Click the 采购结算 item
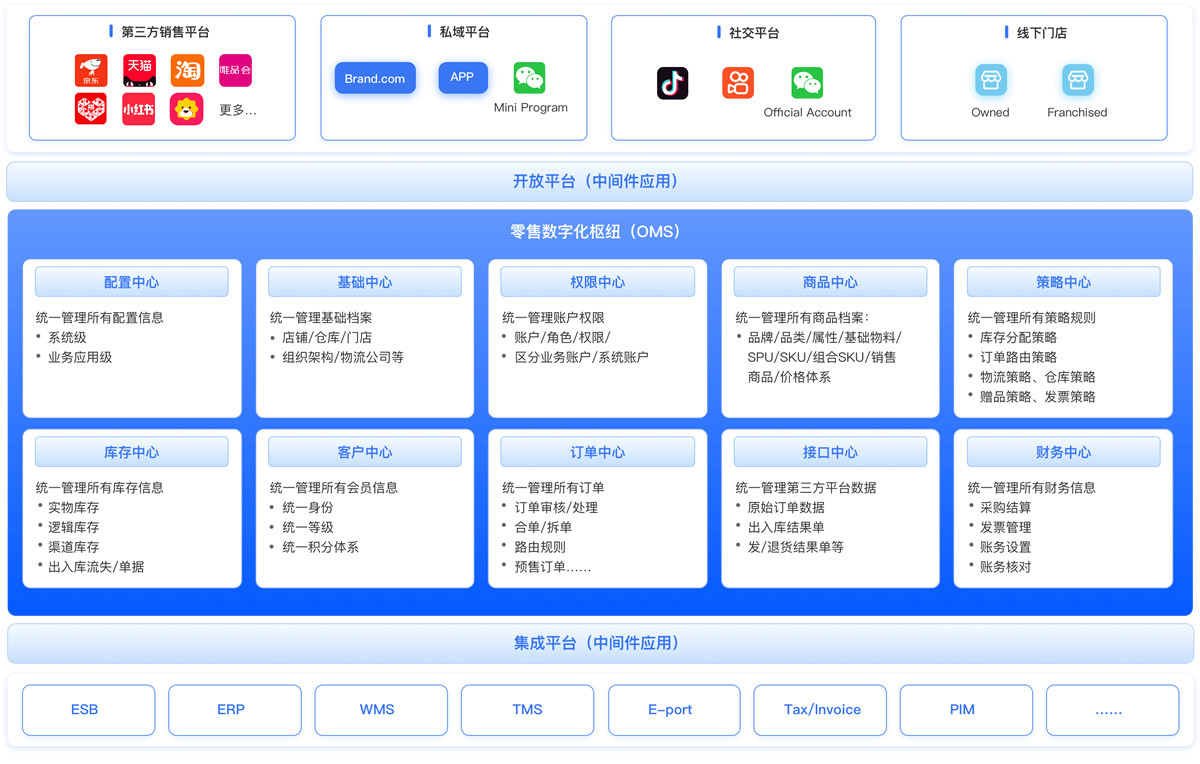 (x=1005, y=508)
